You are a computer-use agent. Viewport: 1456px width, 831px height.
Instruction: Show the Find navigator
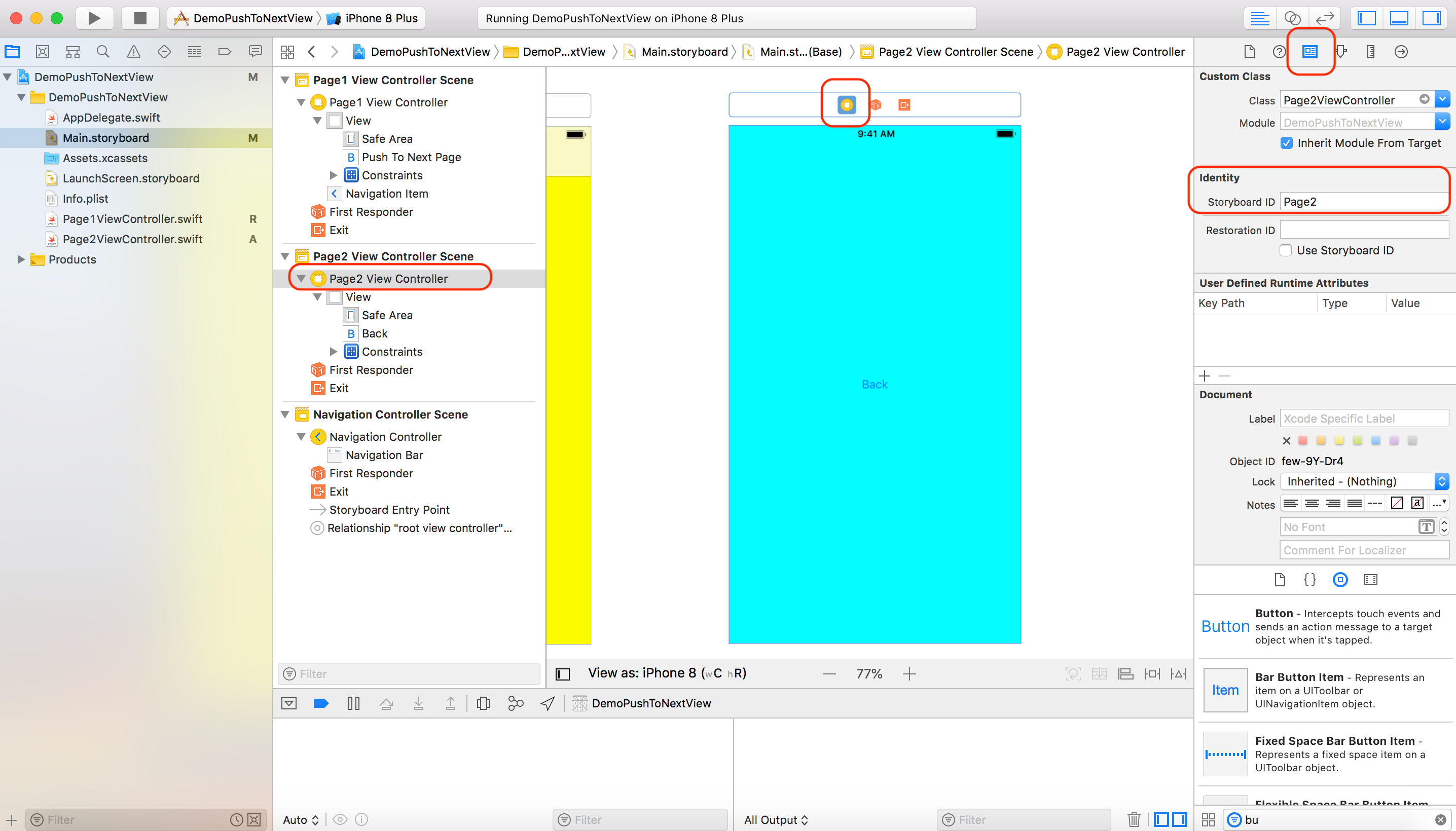coord(103,52)
